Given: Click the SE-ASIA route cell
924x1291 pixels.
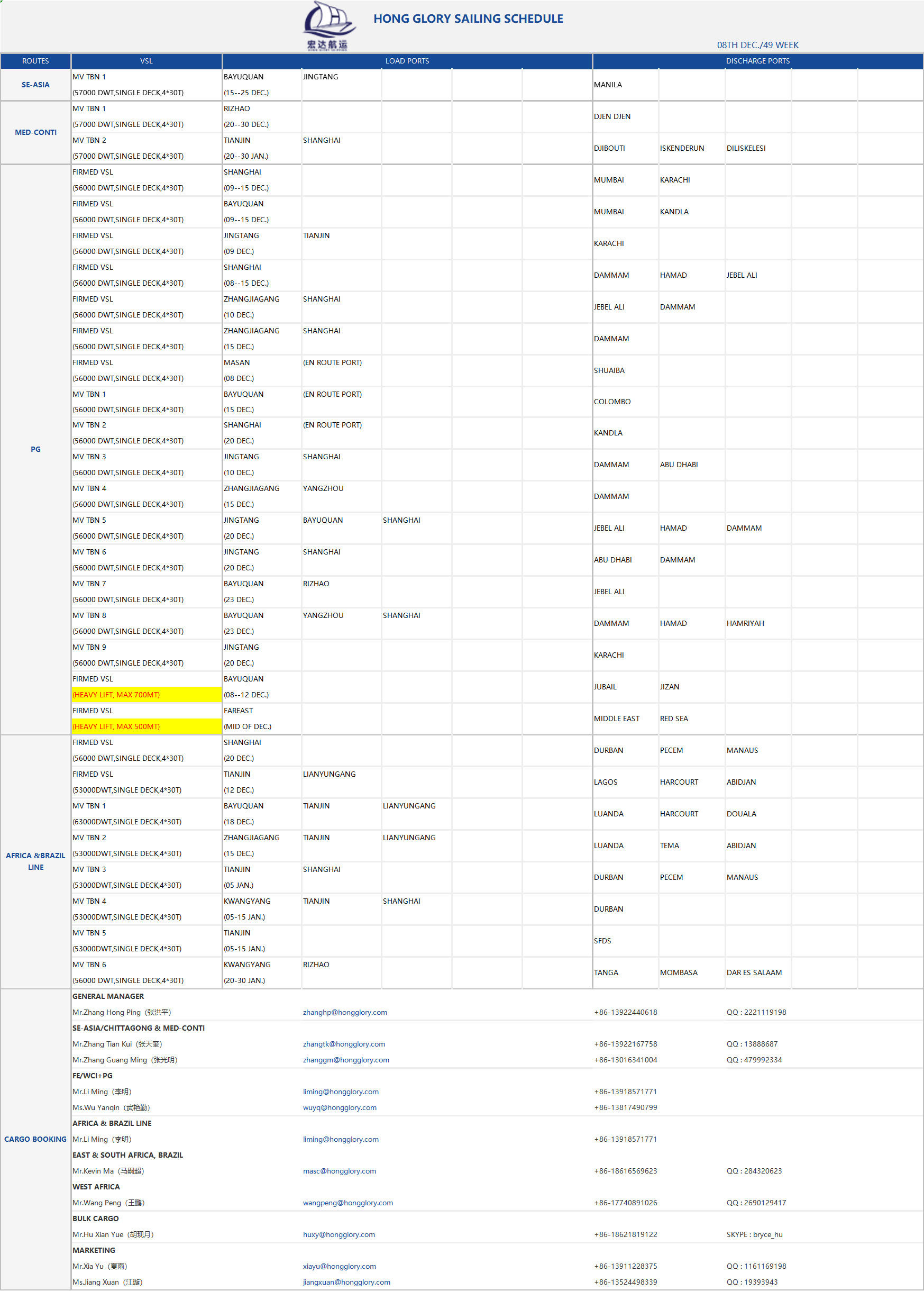Looking at the screenshot, I should point(35,85).
